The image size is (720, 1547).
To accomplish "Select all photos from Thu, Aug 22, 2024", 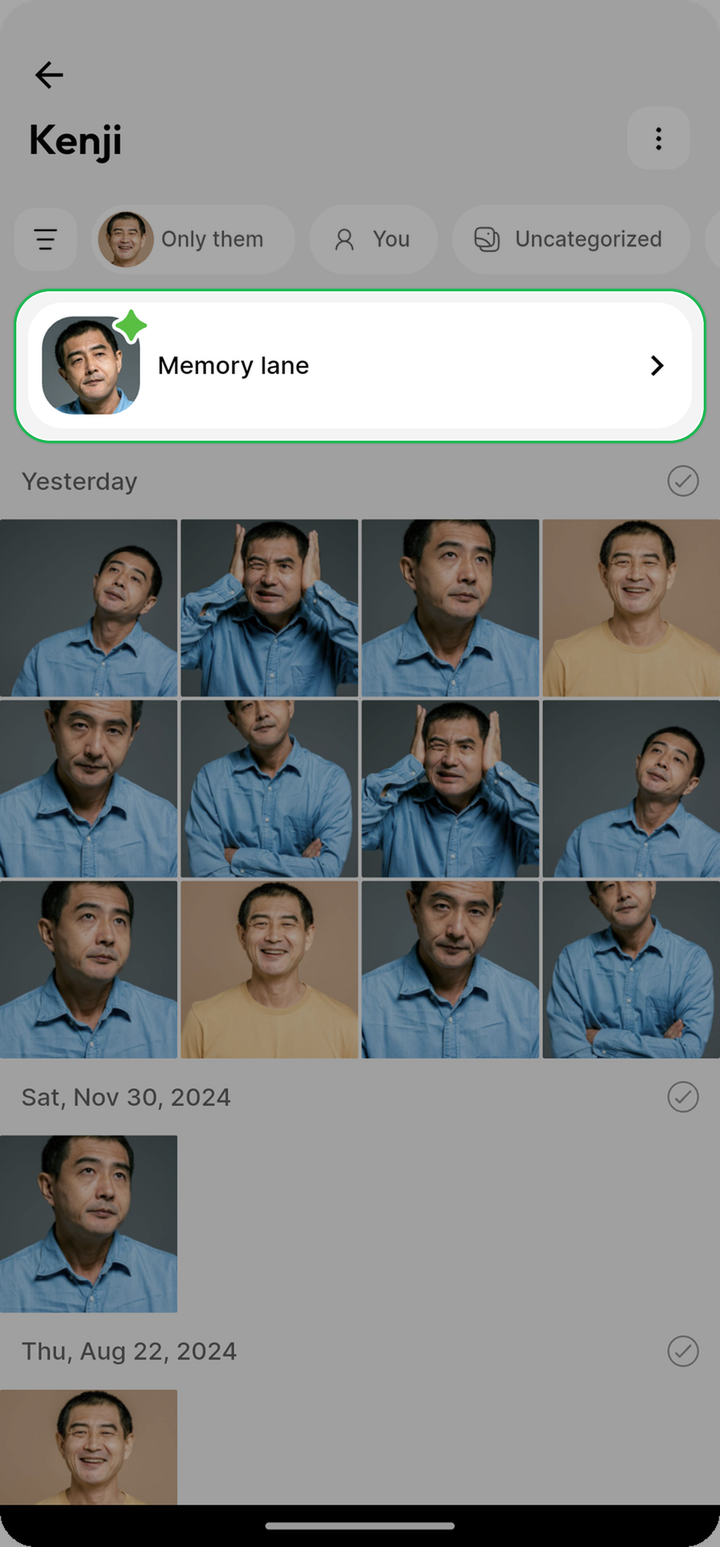I will tap(683, 1352).
